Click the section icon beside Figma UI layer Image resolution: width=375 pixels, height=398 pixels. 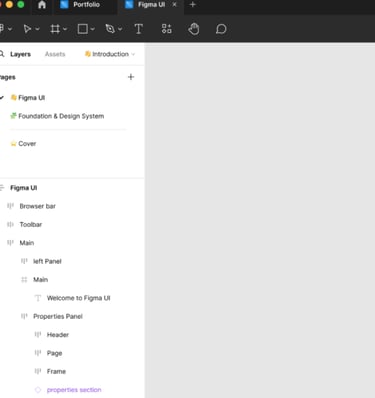tap(2, 188)
